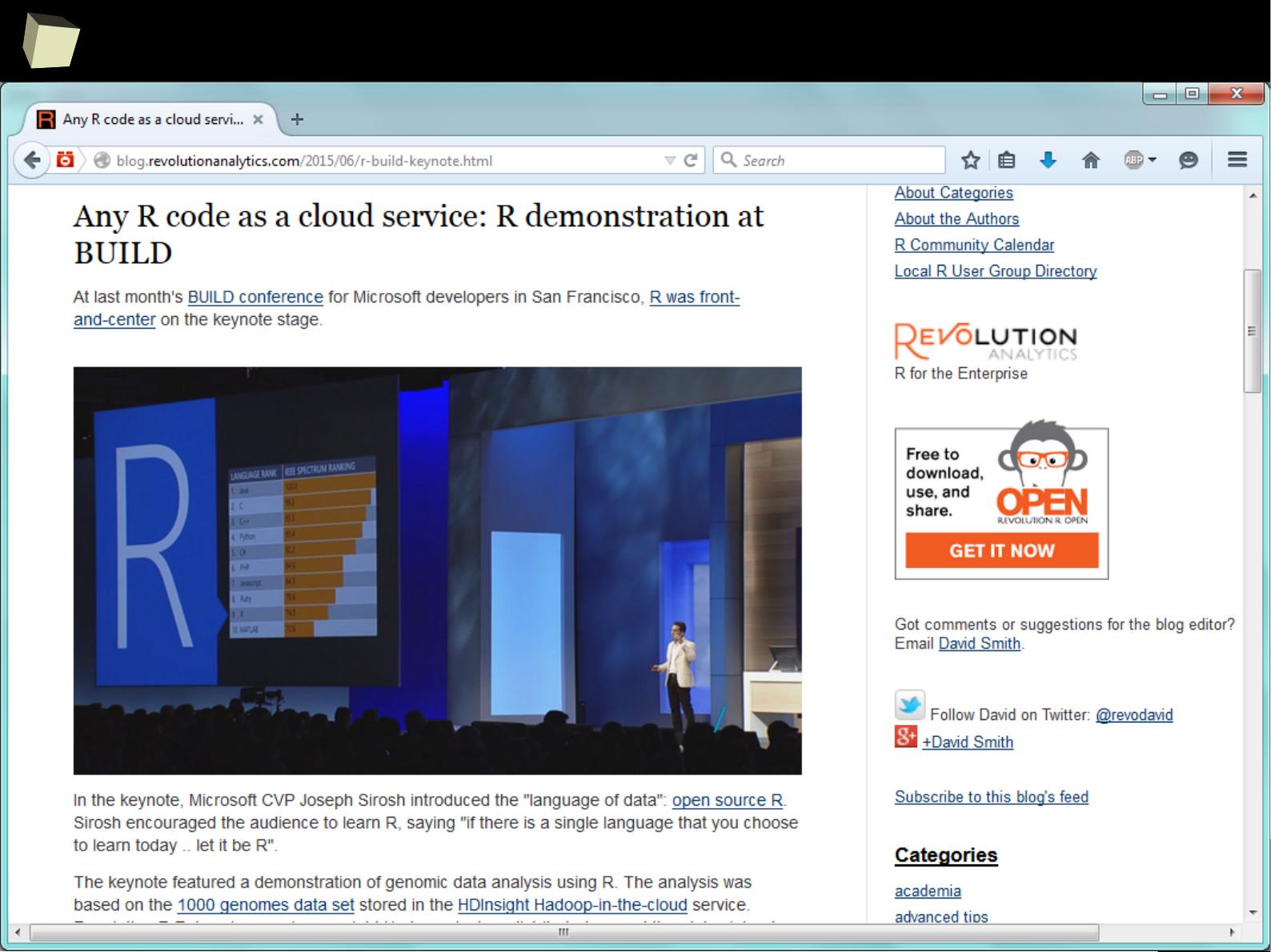Click the red camera icon beside the address bar

point(65,160)
